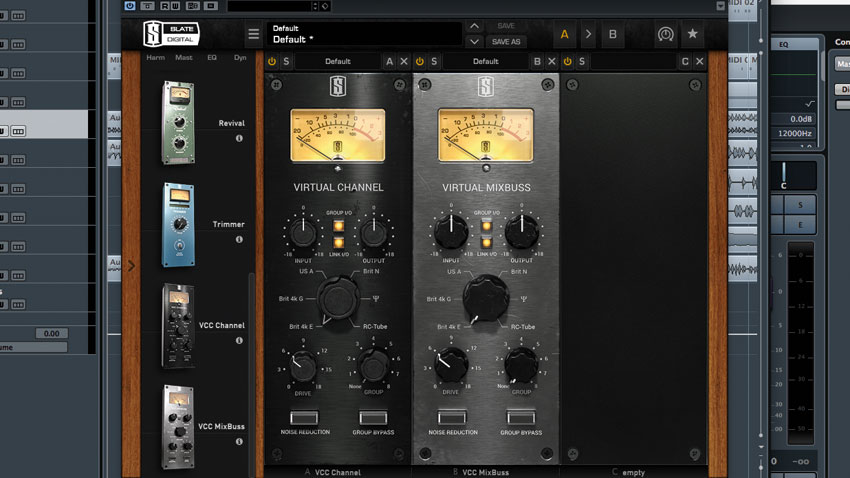
Task: Click Virtual Channel INPUT knob
Action: coord(303,233)
